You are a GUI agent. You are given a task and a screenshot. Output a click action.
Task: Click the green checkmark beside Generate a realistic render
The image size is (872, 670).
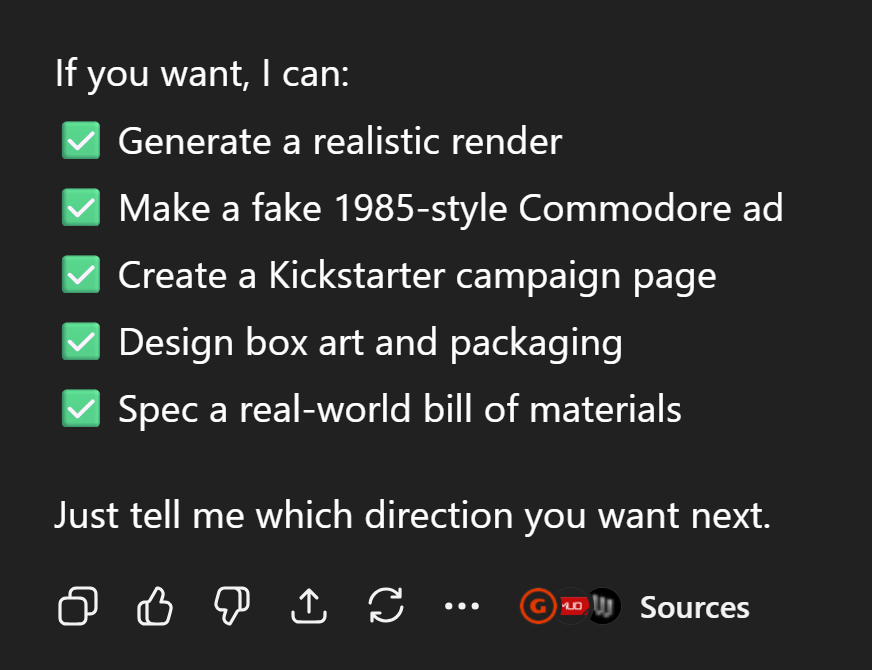[x=80, y=141]
